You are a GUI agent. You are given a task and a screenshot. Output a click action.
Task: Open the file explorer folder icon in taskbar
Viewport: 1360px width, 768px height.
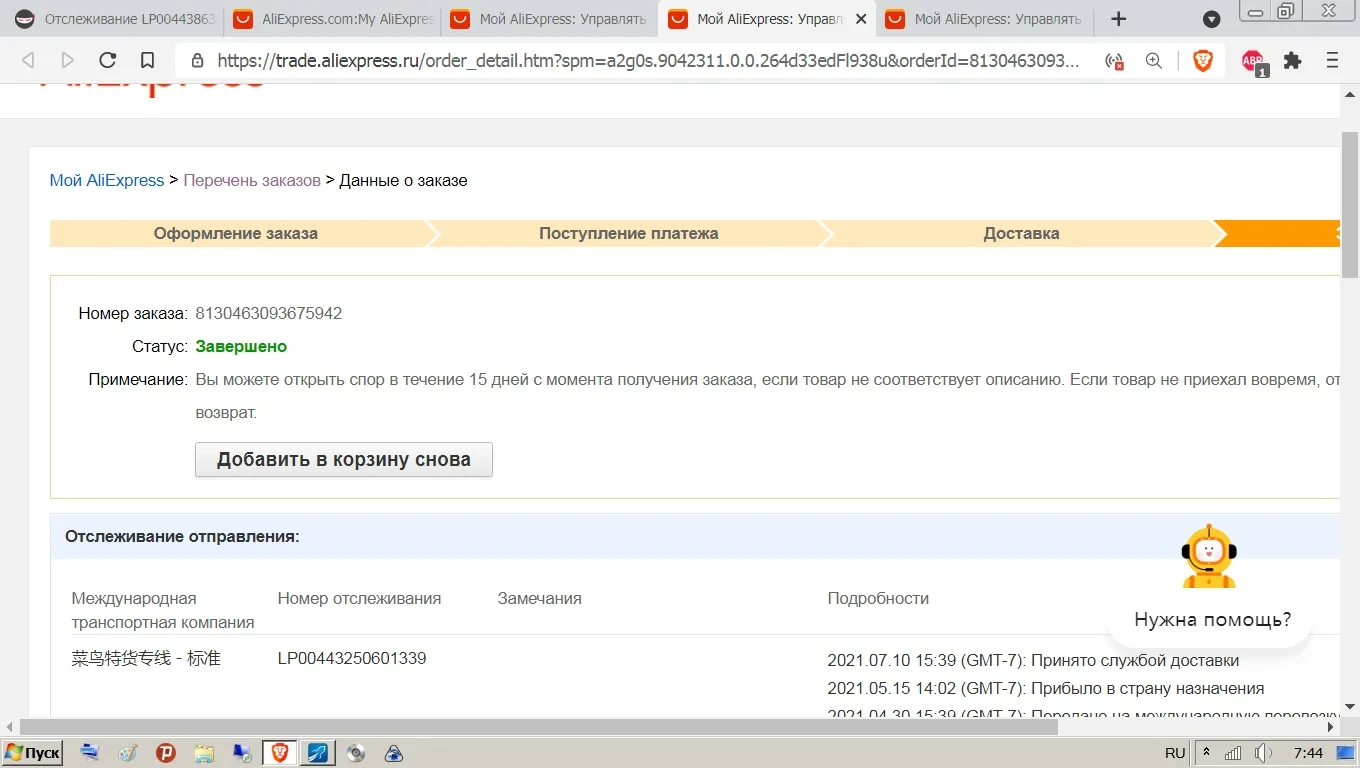(204, 753)
